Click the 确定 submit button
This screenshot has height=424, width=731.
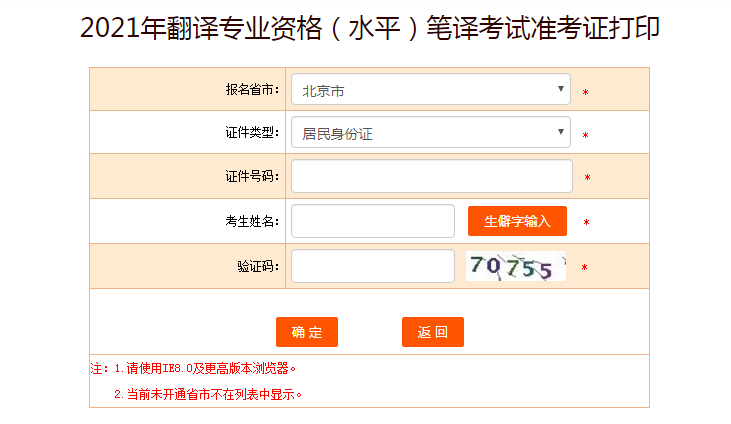307,332
